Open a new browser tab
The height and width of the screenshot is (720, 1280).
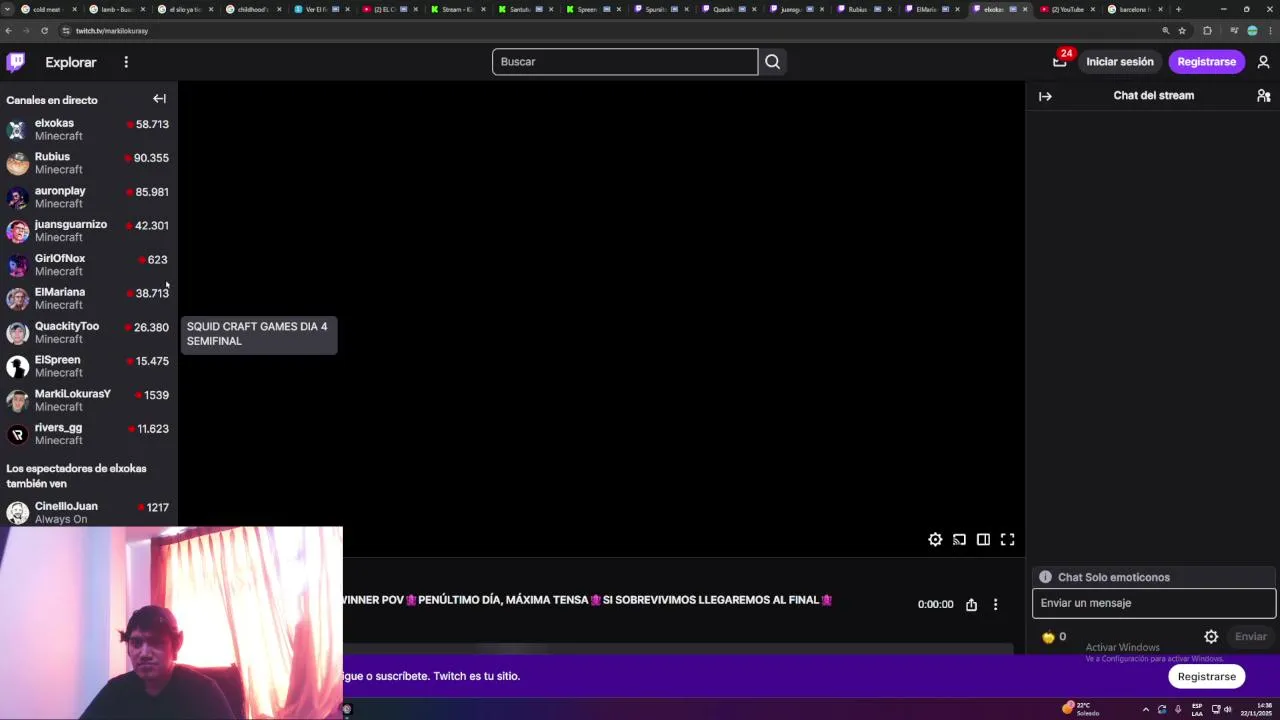tap(1178, 9)
